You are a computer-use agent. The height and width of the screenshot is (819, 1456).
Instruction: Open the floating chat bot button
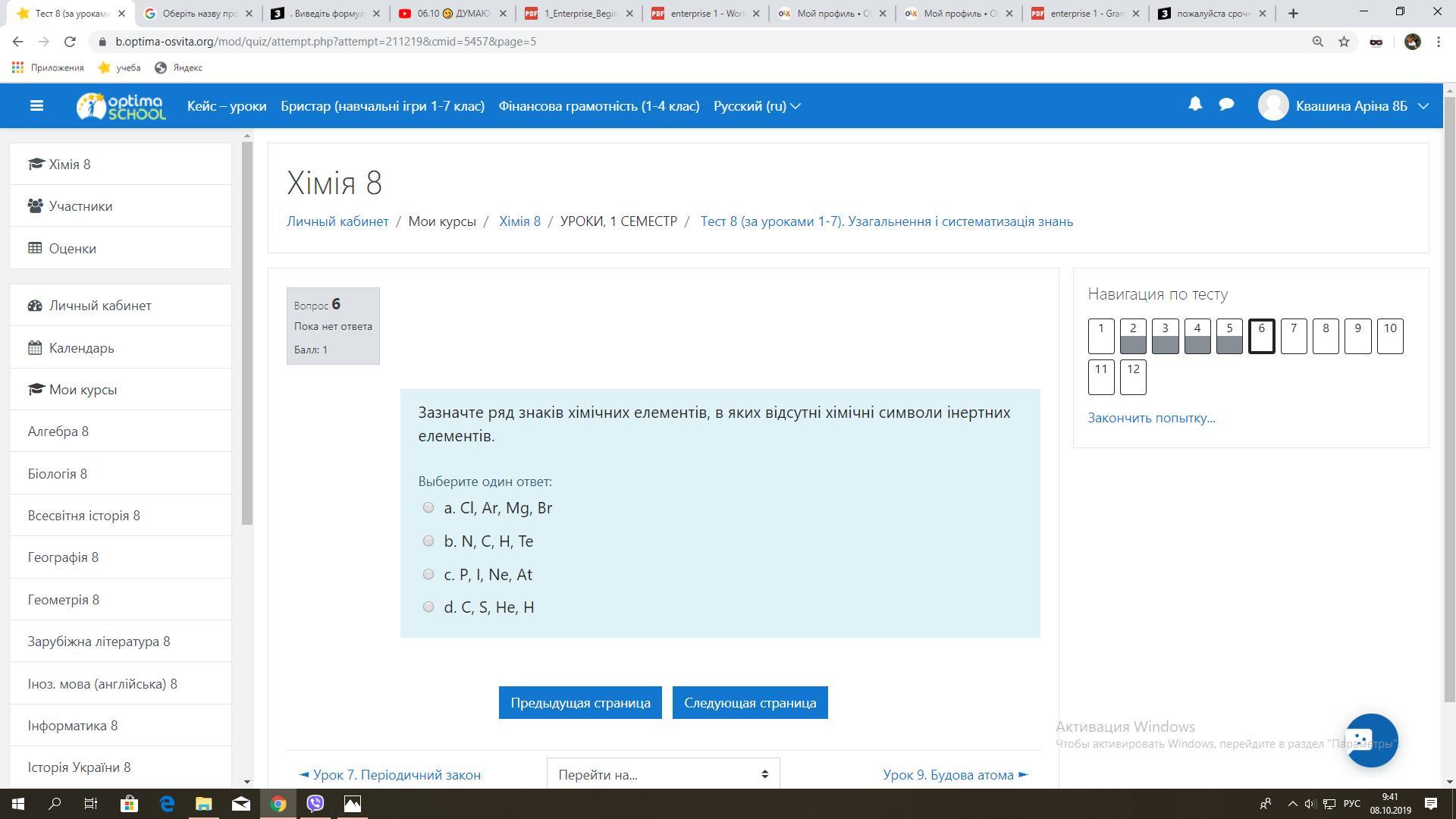(x=1370, y=740)
